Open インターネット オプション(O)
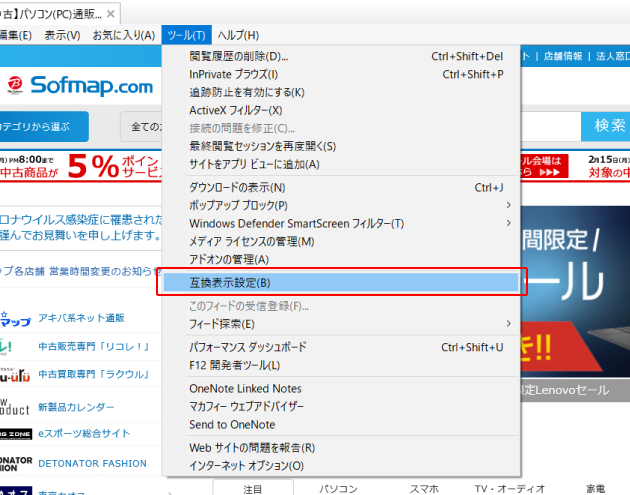 341,466
